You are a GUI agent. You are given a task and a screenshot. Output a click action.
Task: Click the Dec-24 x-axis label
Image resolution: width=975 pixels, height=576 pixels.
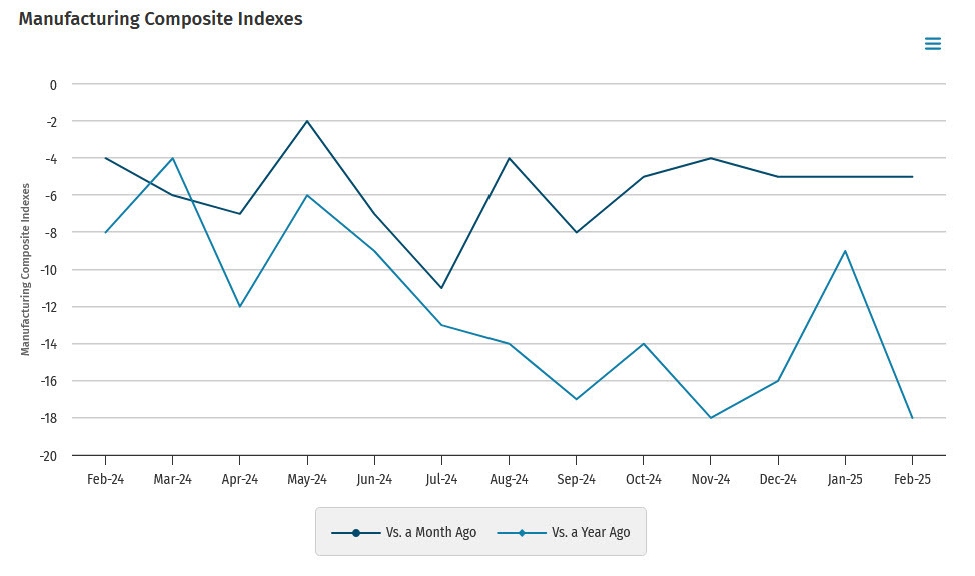tap(777, 479)
